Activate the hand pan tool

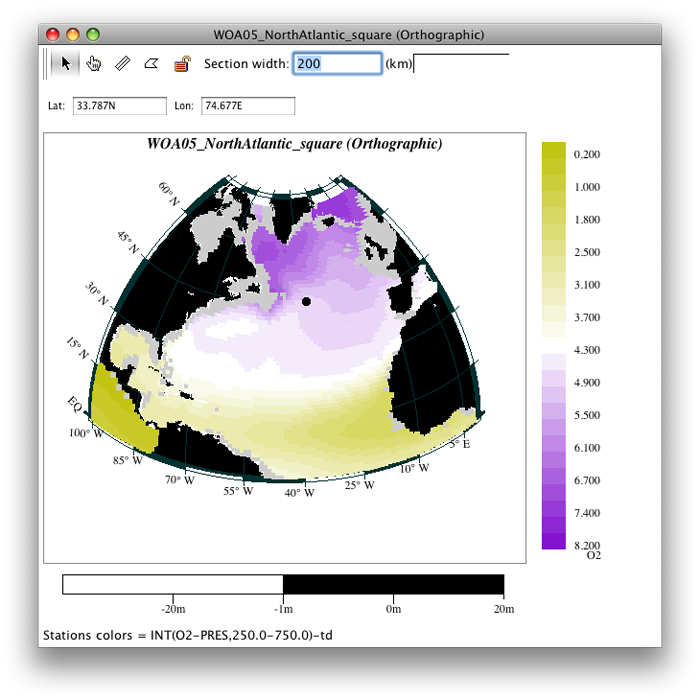tap(94, 64)
